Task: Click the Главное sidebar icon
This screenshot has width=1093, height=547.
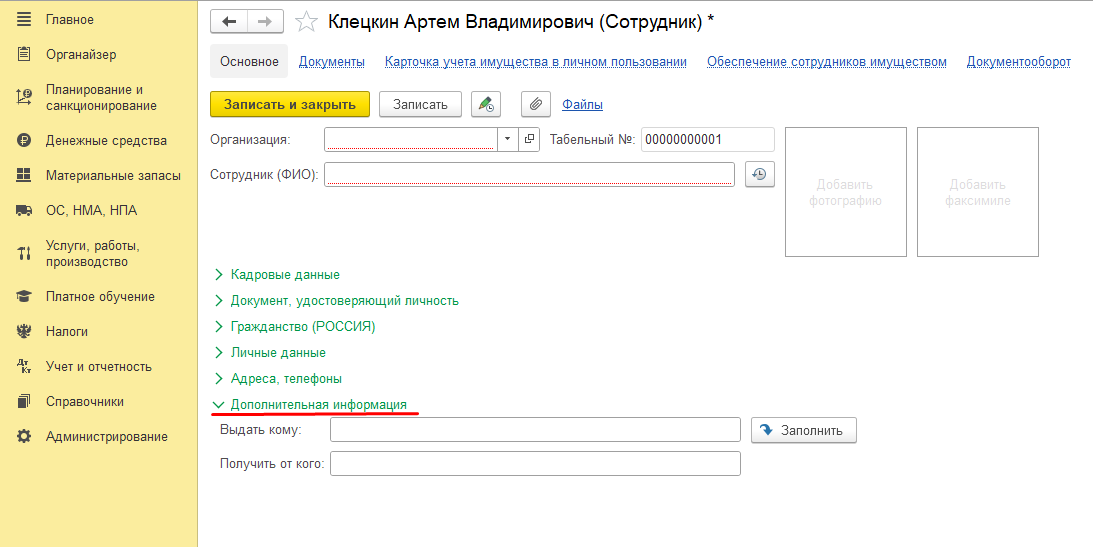Action: pos(24,20)
